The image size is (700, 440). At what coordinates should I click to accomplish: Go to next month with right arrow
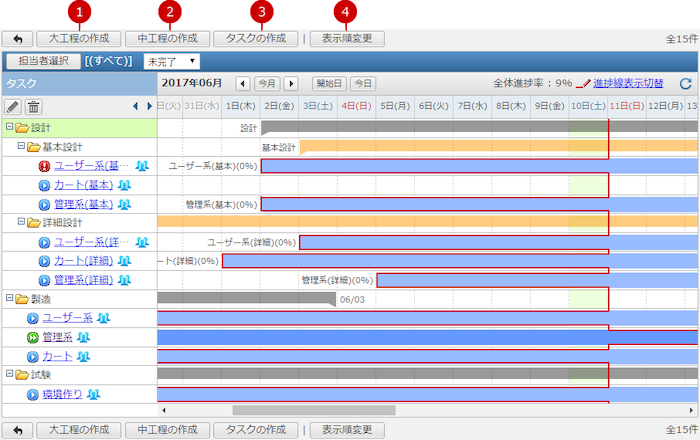pyautogui.click(x=292, y=84)
